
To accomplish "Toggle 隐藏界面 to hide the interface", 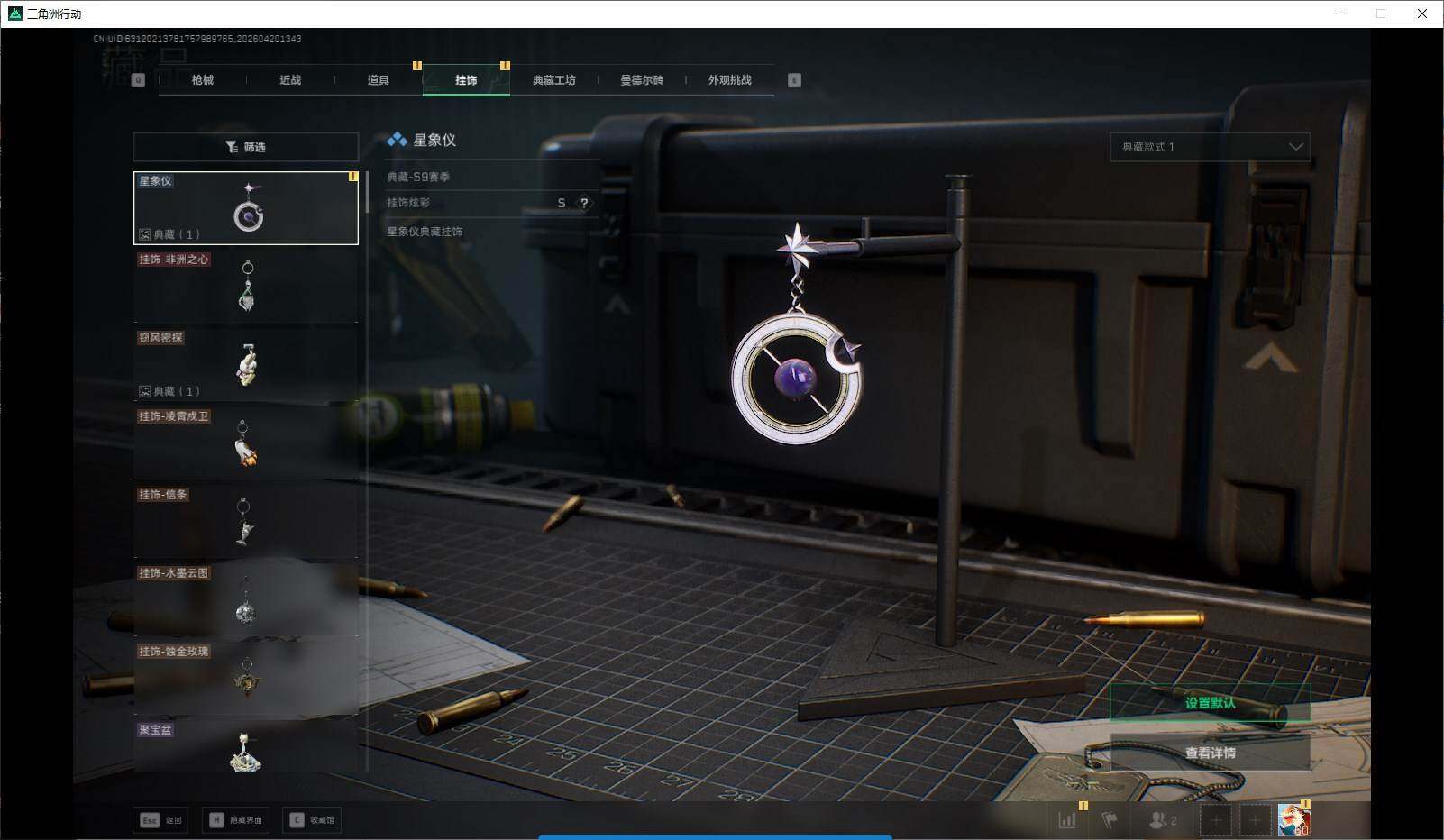I will pyautogui.click(x=235, y=820).
